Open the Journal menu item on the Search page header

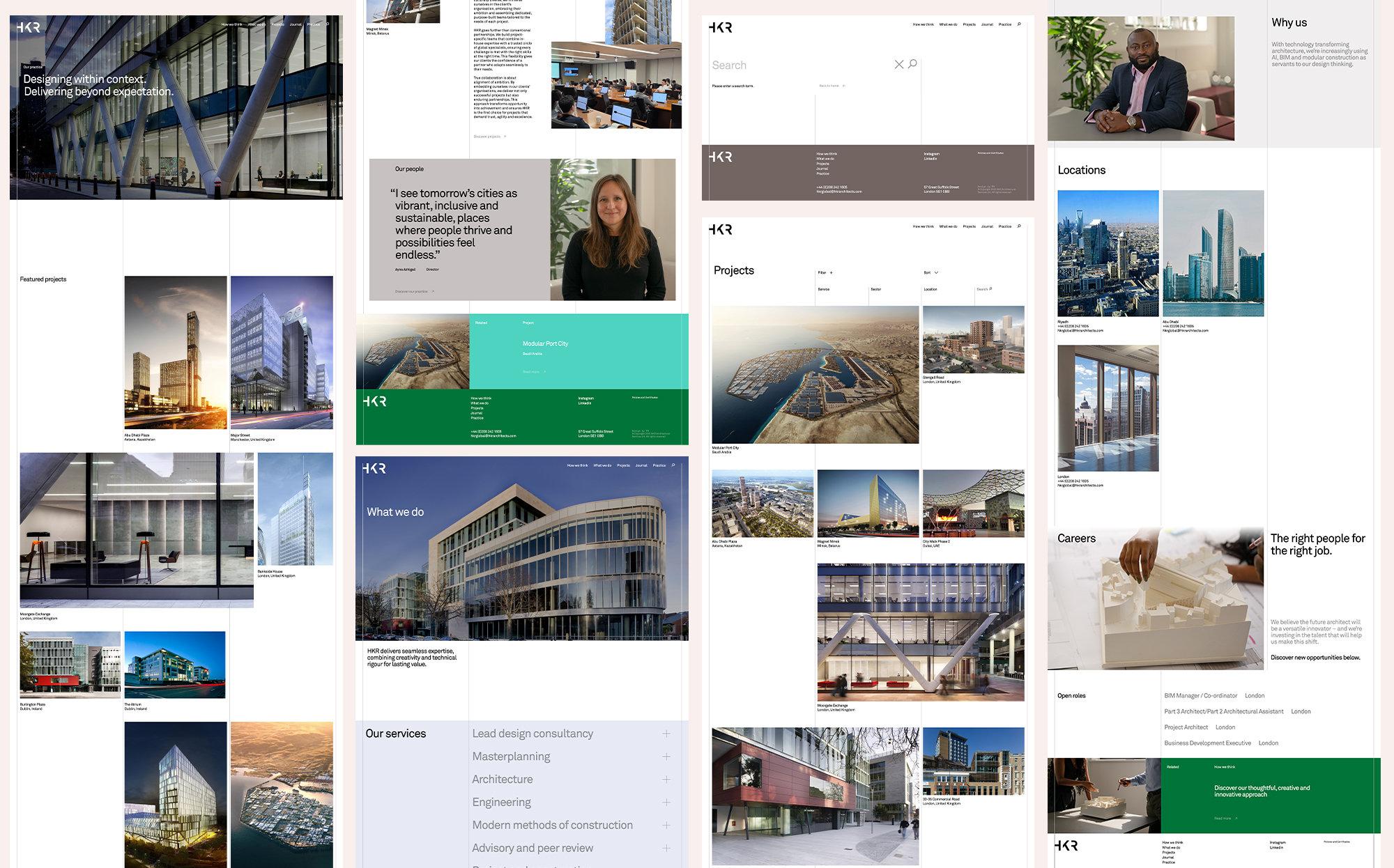pyautogui.click(x=987, y=24)
